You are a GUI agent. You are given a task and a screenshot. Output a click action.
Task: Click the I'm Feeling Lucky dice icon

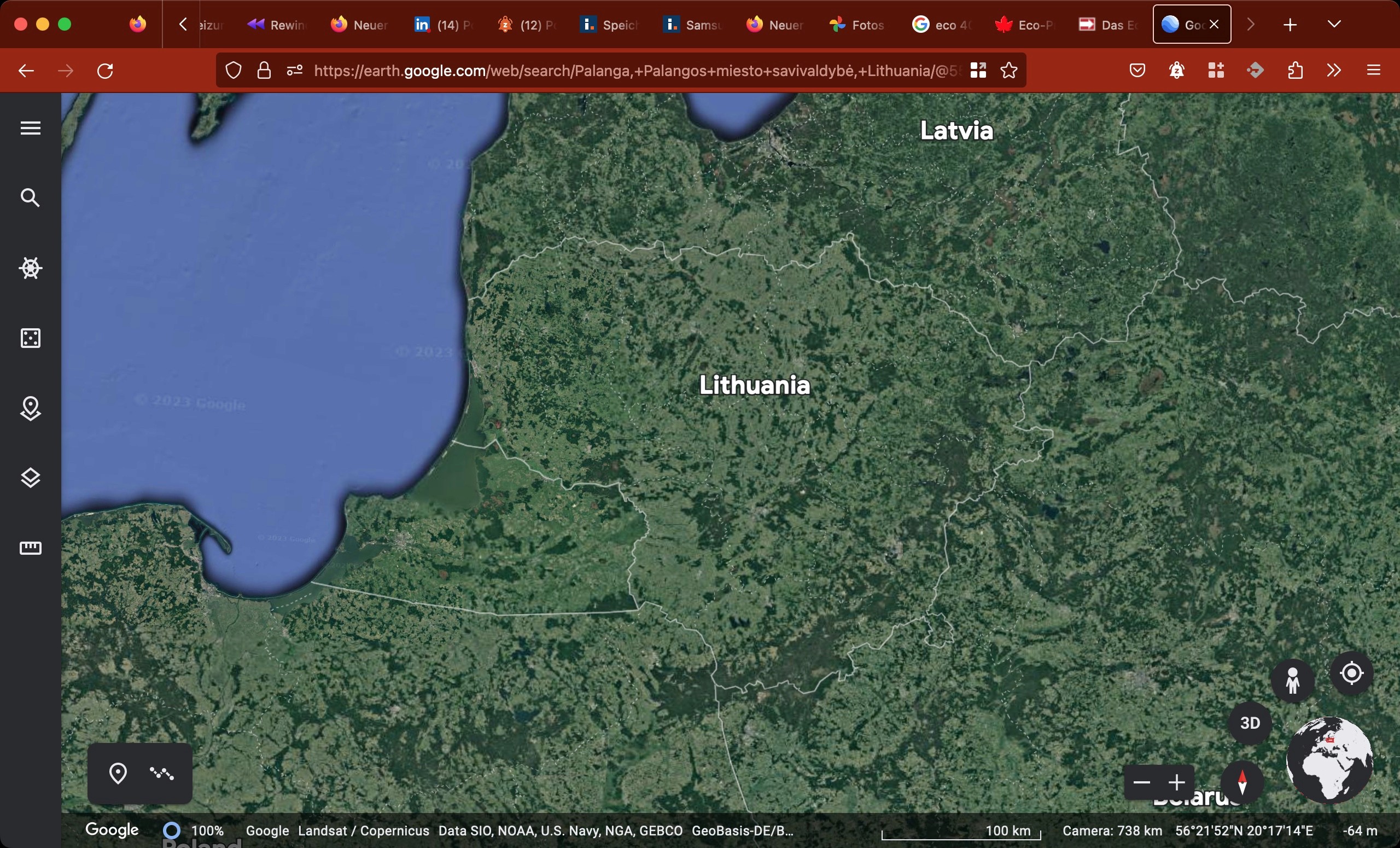pyautogui.click(x=31, y=338)
